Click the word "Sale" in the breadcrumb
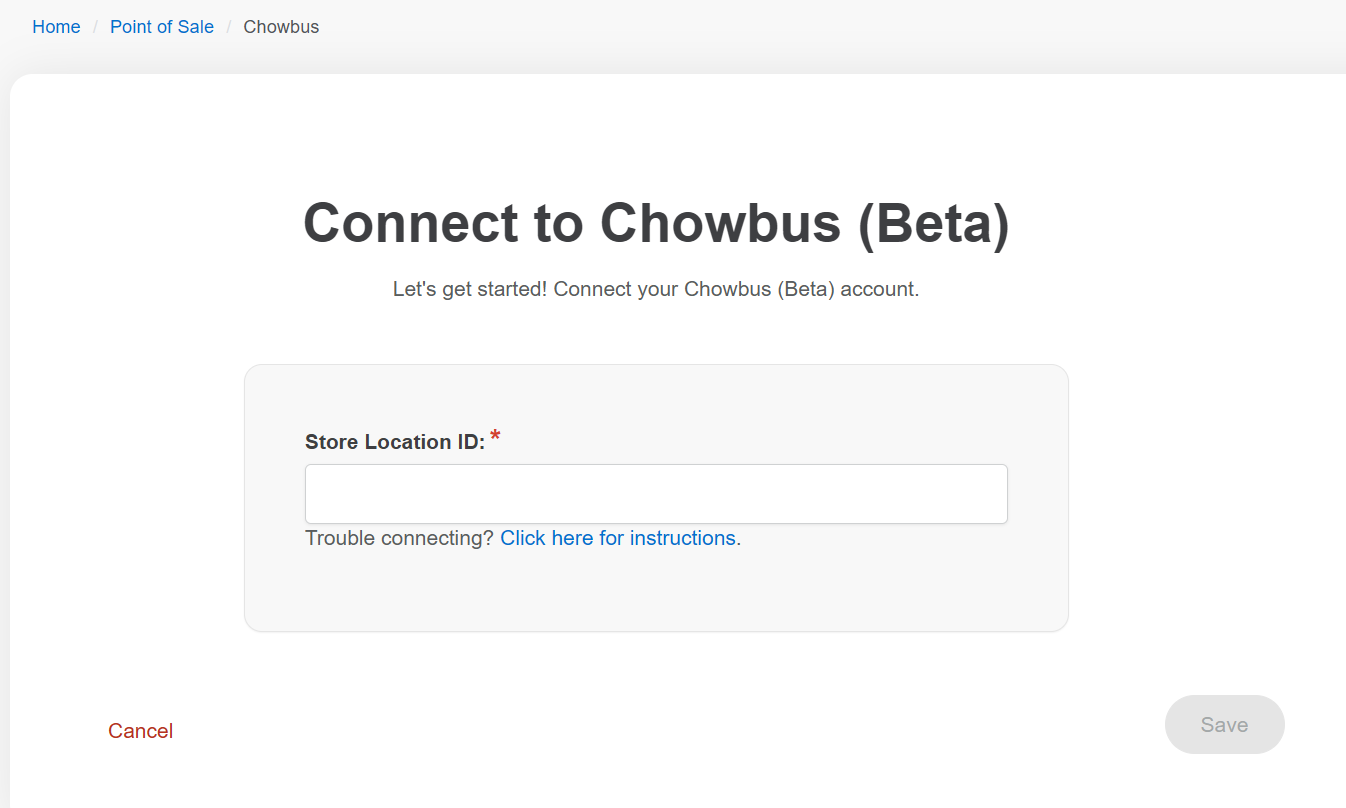 click(x=195, y=27)
